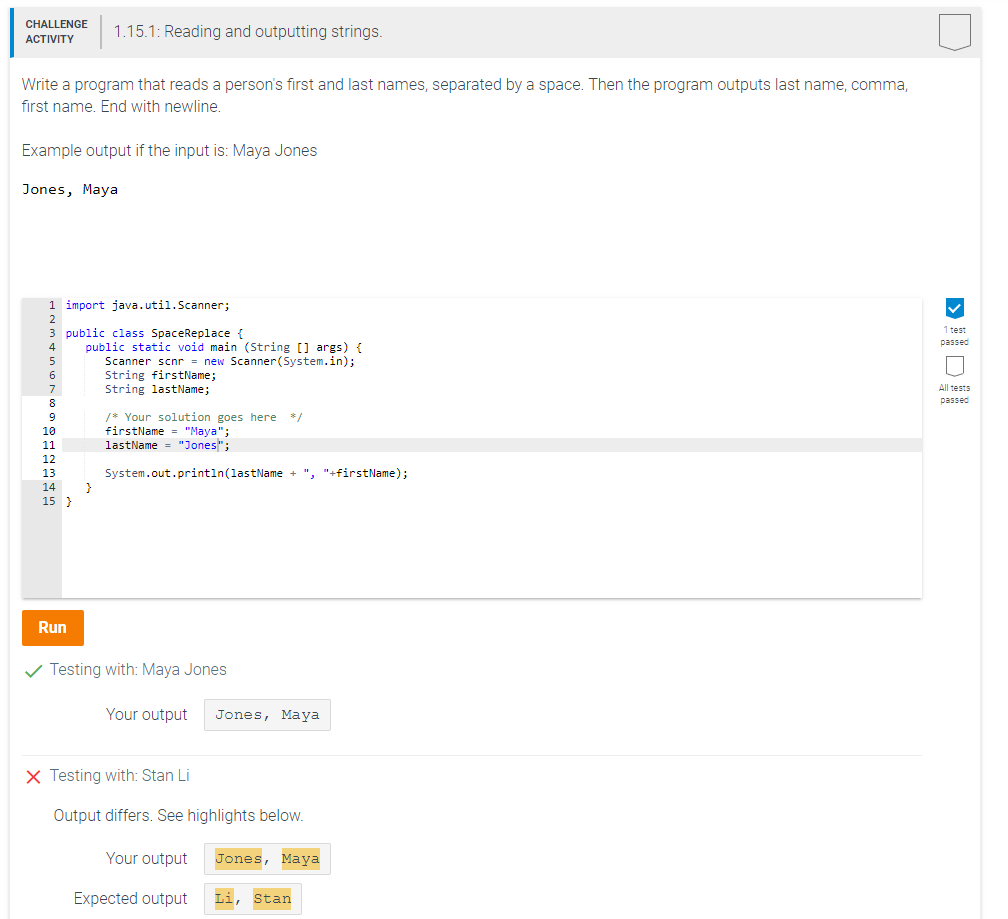Click the red X beside Stan Li test
Viewport: 1008px width, 919px height.
[33, 777]
